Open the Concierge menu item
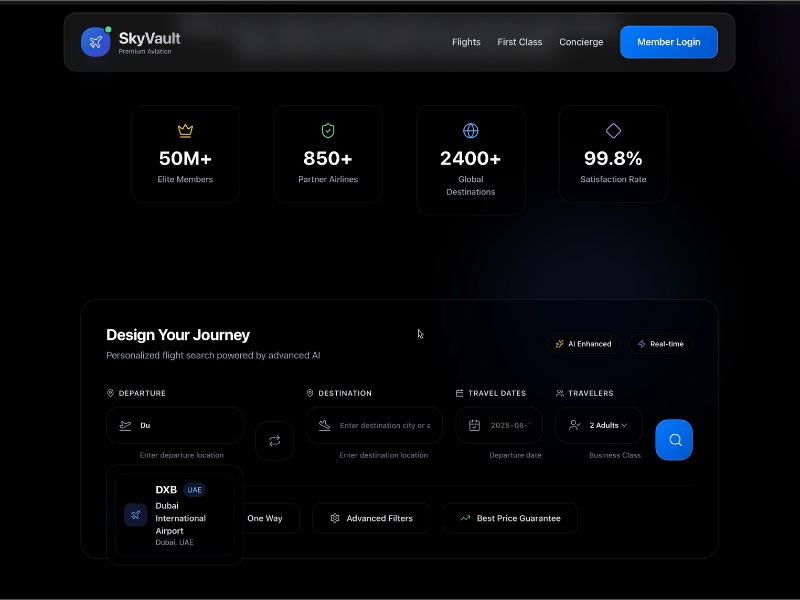Screen dimensions: 800x600 coord(581,42)
